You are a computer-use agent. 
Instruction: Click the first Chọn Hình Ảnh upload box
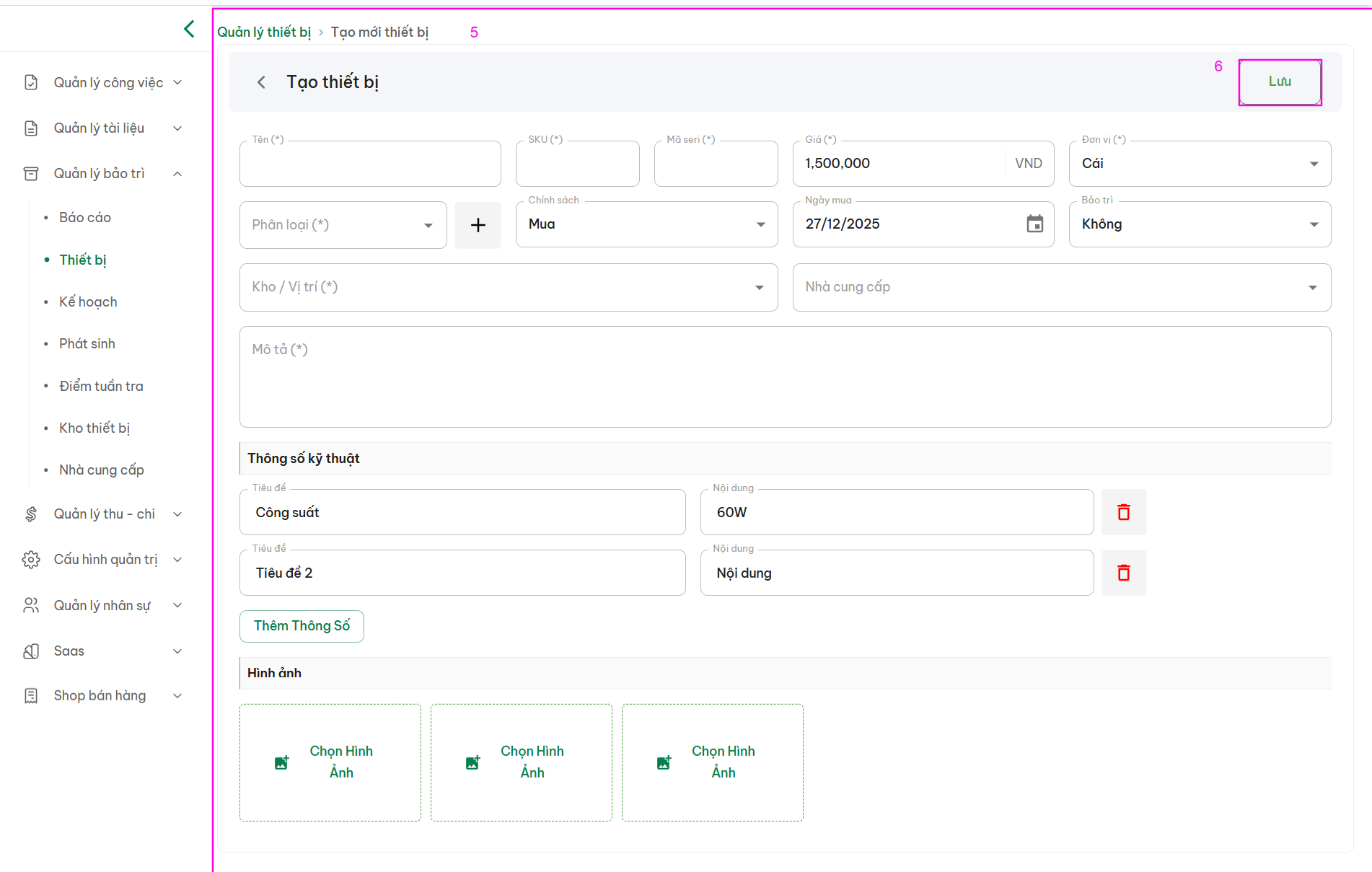point(330,762)
